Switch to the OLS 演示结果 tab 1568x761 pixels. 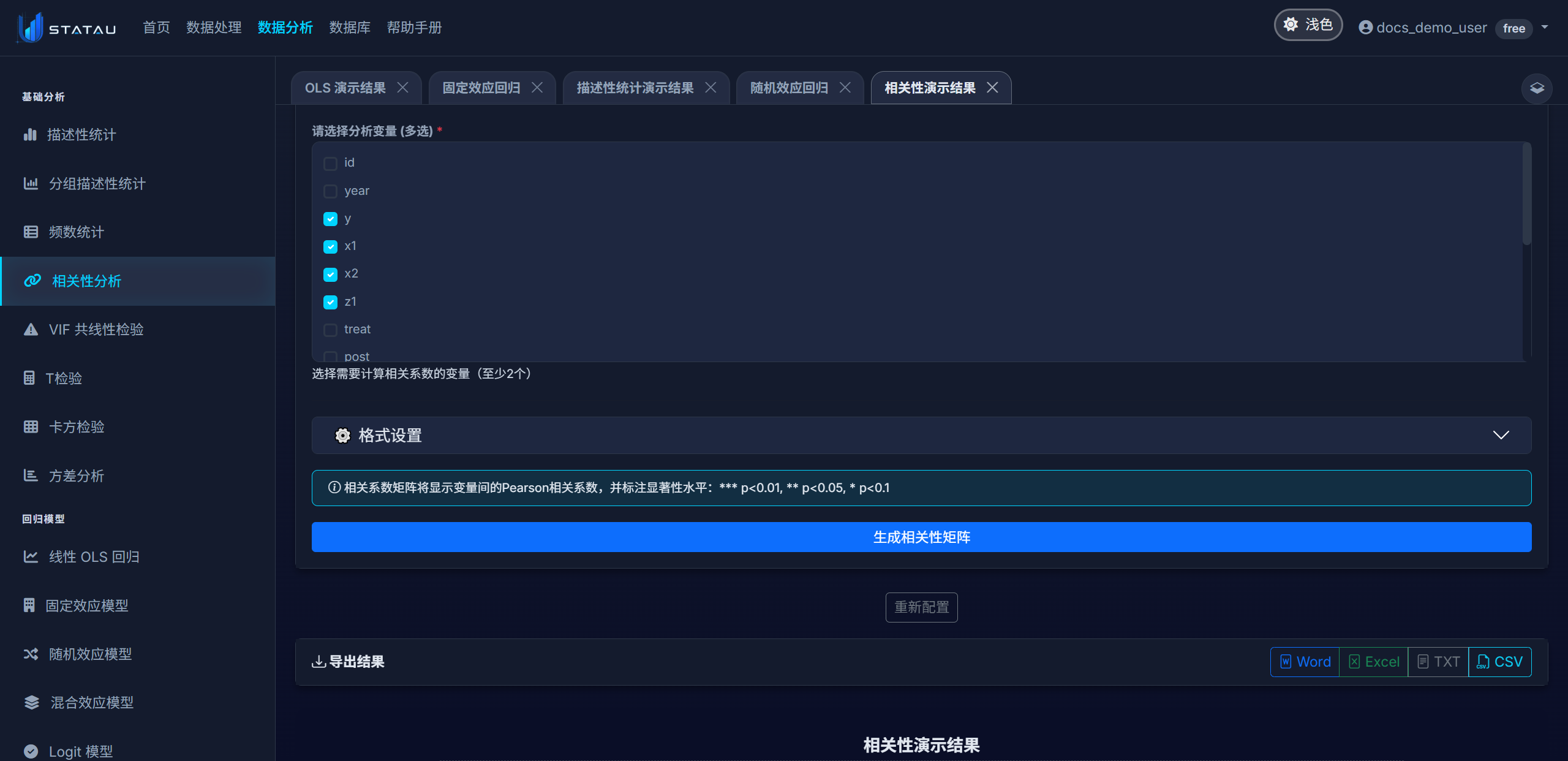(x=345, y=88)
